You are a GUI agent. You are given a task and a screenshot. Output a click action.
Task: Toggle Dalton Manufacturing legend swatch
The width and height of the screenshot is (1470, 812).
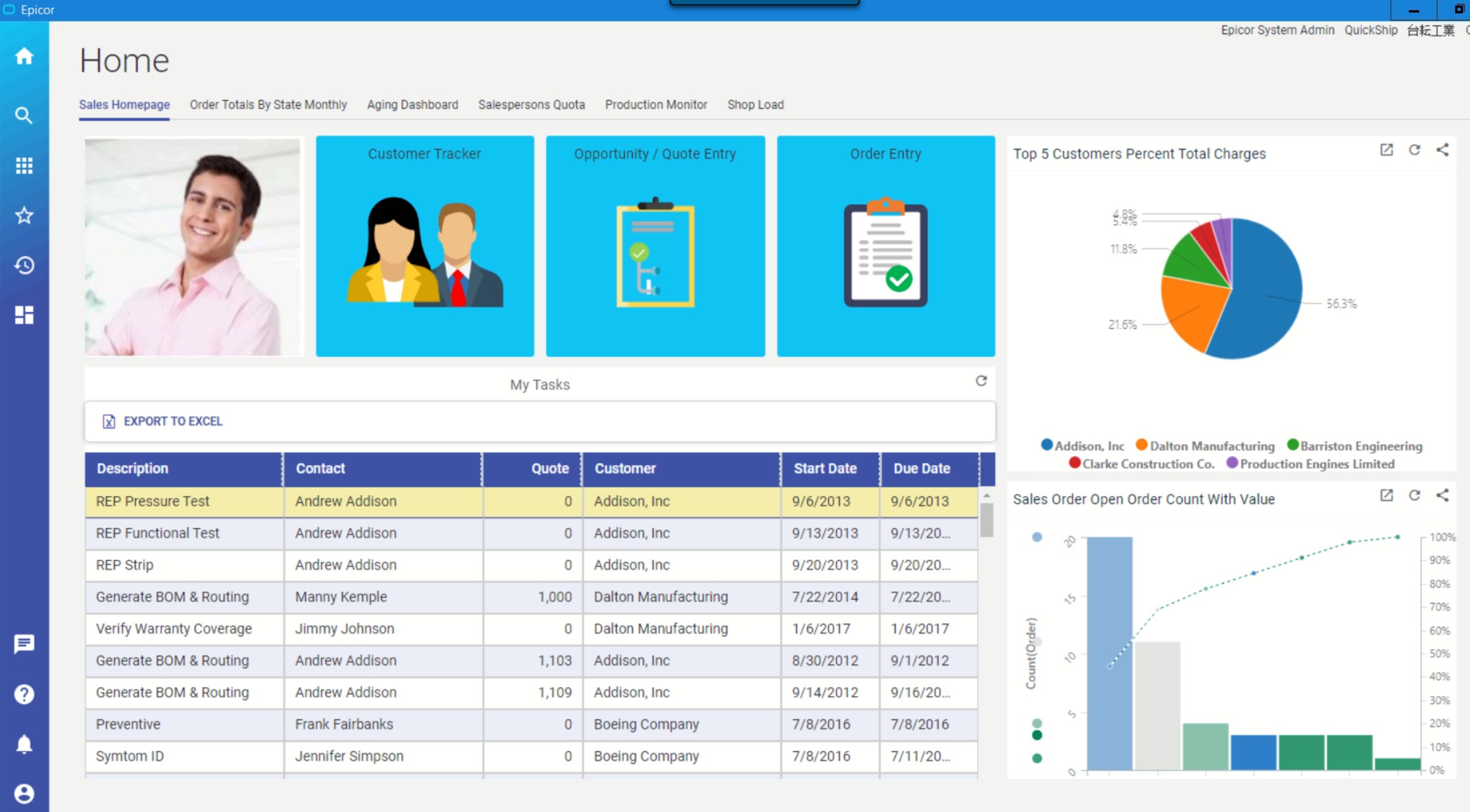(x=1141, y=445)
